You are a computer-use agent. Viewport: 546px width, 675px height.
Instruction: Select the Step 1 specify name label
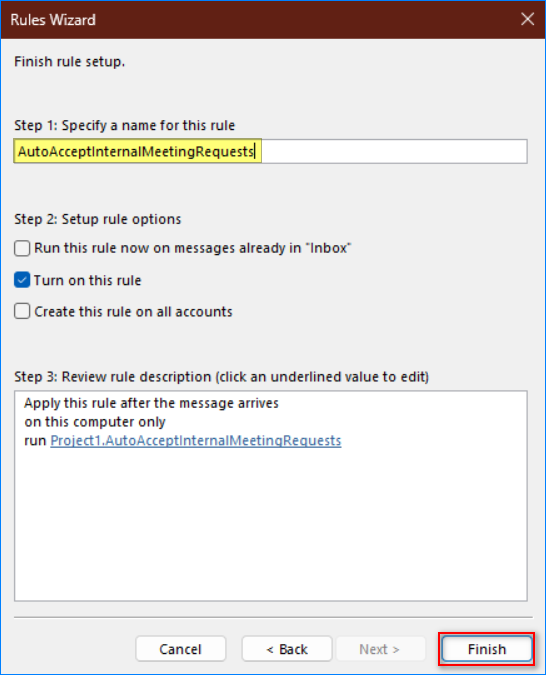pyautogui.click(x=124, y=126)
